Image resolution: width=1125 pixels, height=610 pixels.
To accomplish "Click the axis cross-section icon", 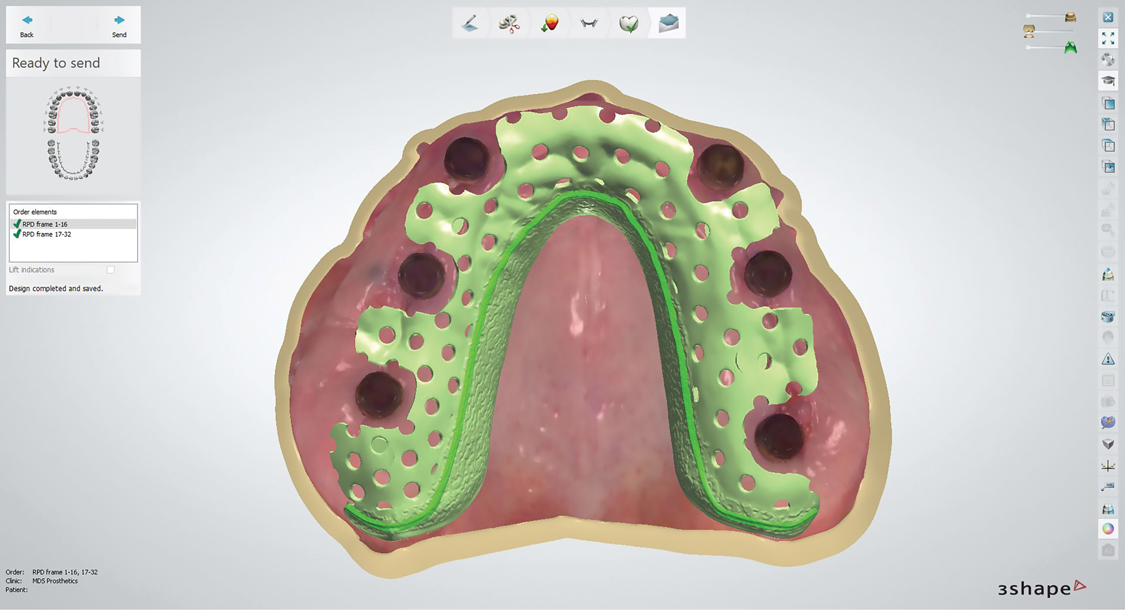I will click(x=1108, y=466).
